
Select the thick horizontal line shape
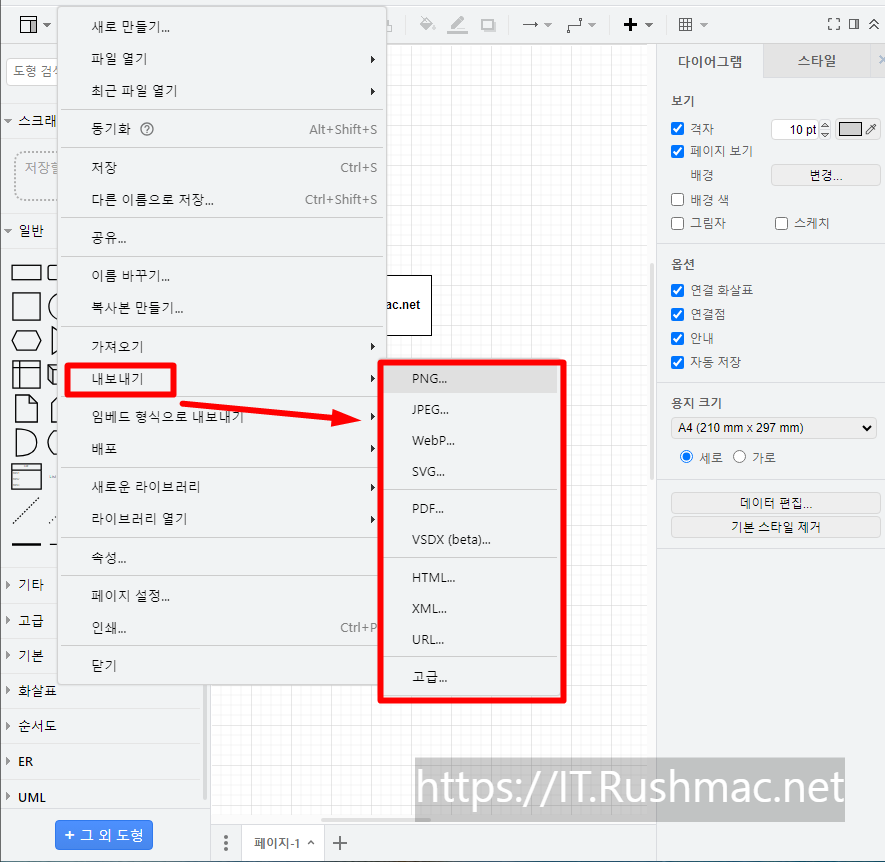point(27,544)
